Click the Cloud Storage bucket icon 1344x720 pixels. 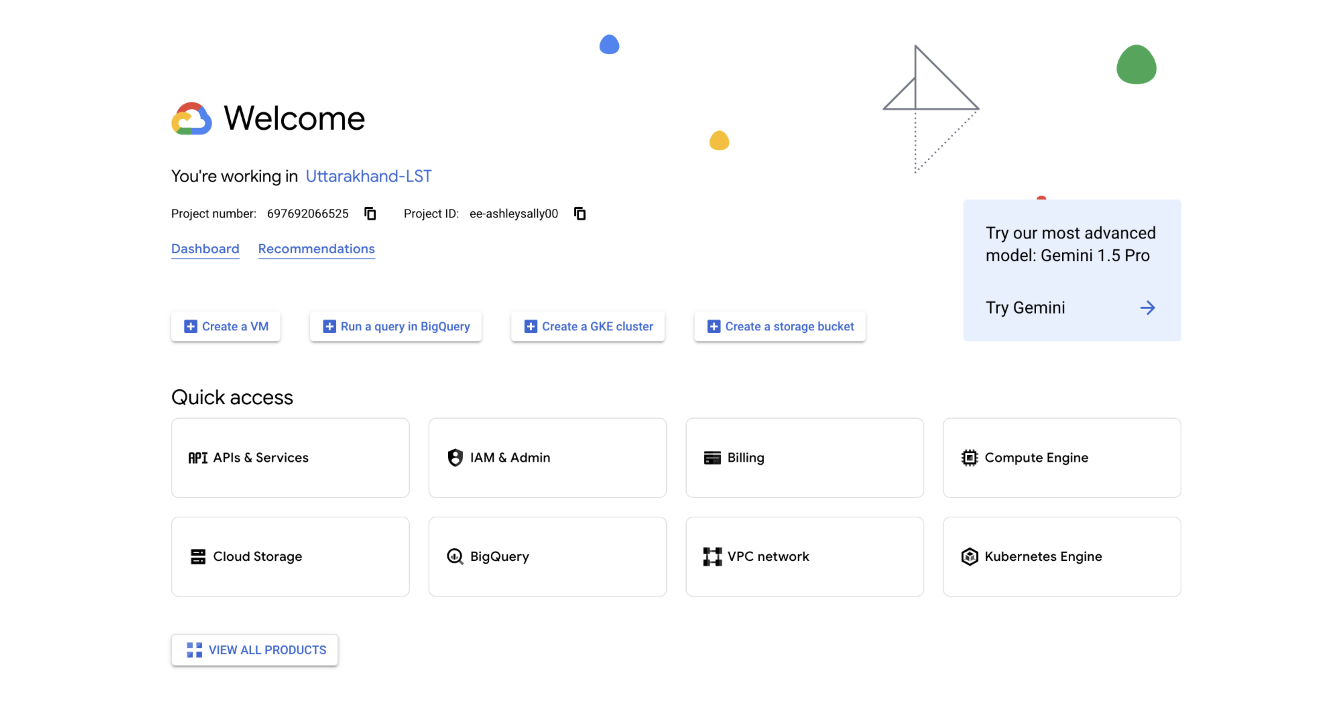coord(198,557)
